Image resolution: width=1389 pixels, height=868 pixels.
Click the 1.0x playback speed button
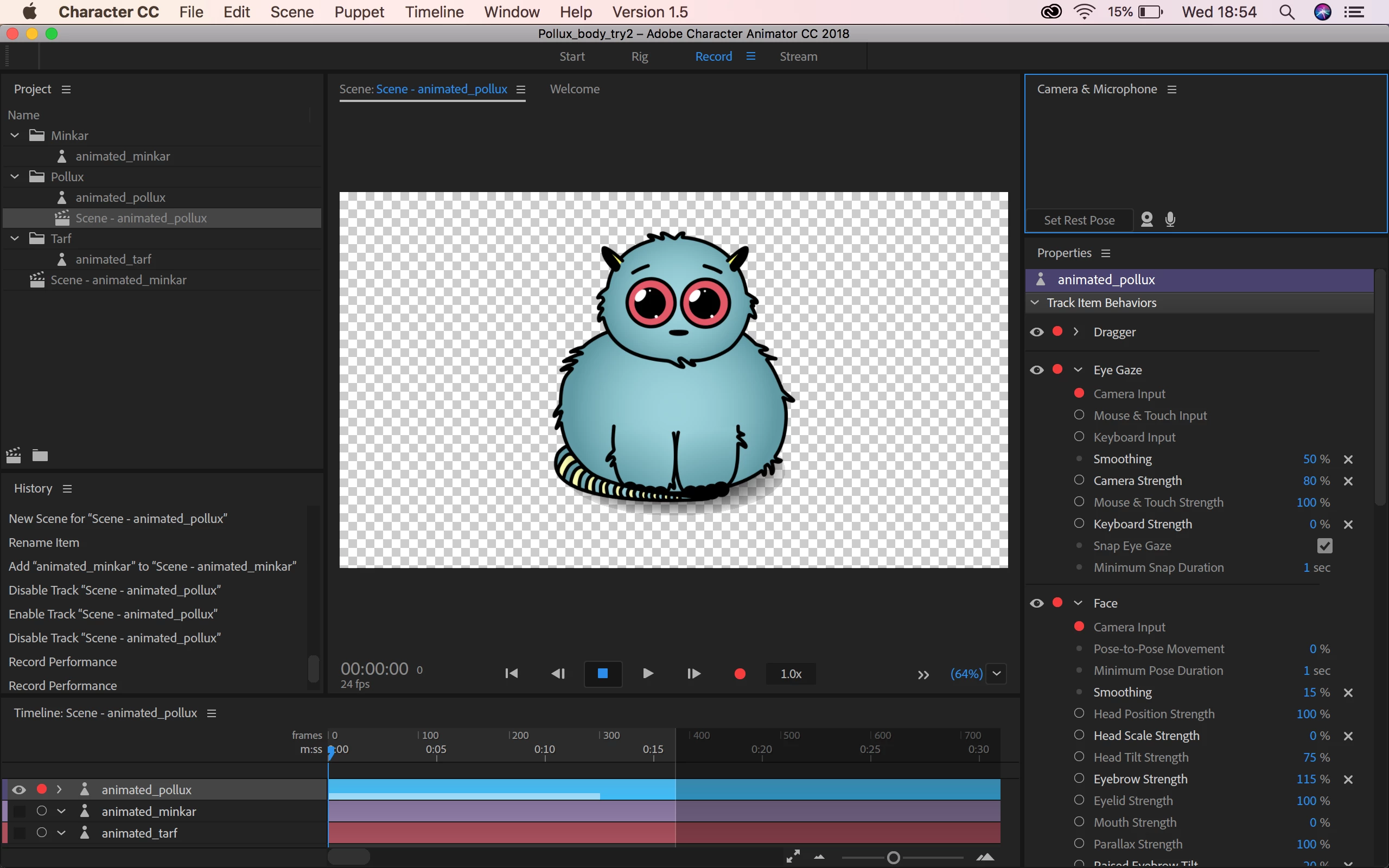click(x=791, y=674)
